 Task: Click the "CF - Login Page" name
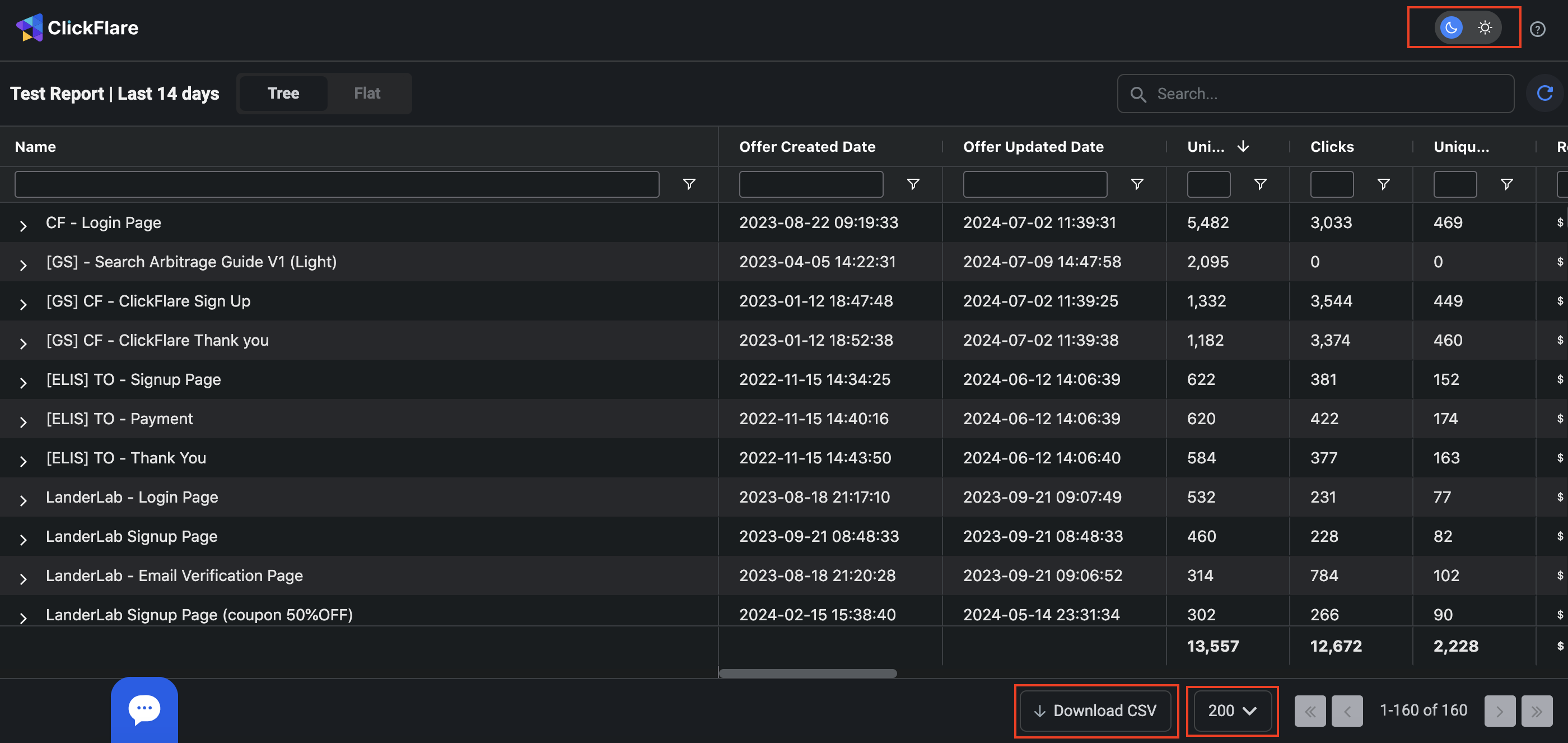click(104, 222)
